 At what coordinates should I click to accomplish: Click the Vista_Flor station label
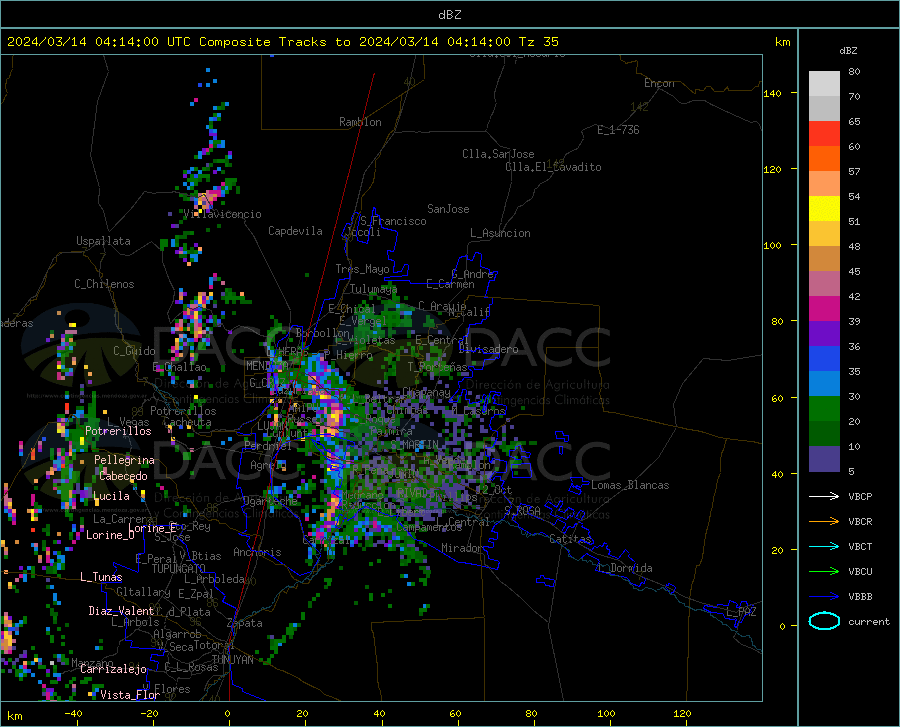(130, 695)
